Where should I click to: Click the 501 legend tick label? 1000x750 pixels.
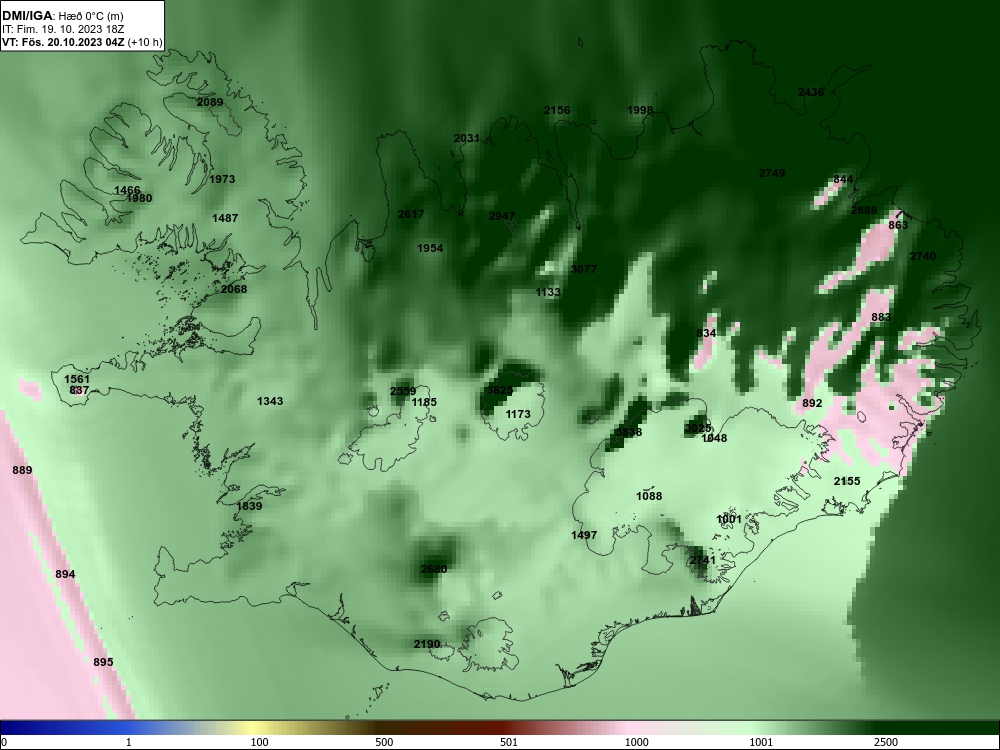pyautogui.click(x=509, y=742)
